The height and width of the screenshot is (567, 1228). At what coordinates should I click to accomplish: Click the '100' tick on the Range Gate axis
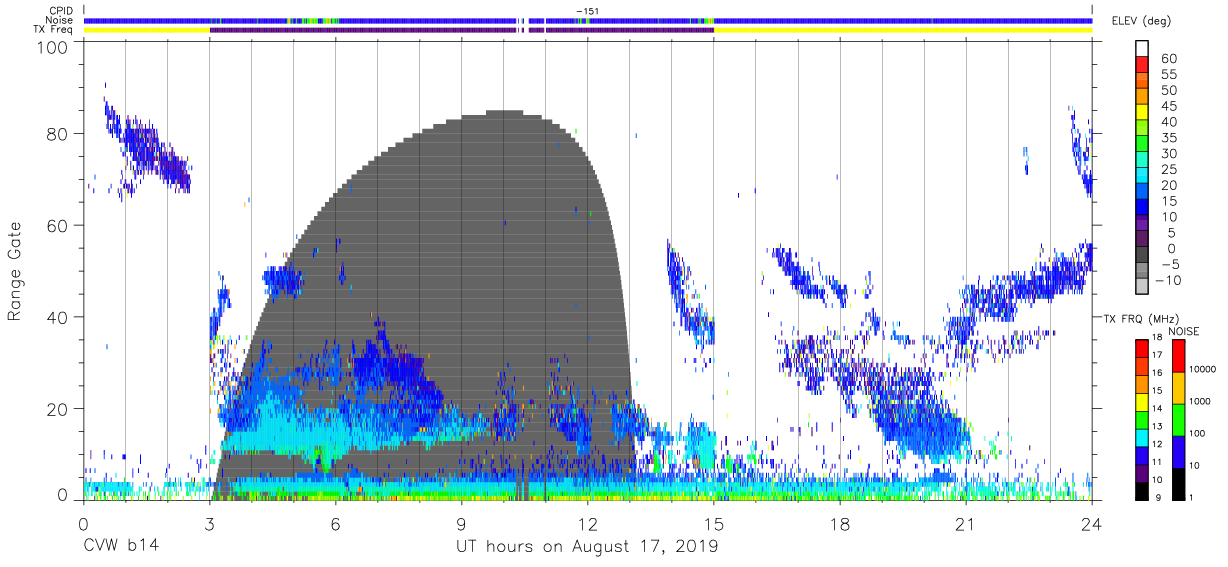click(x=53, y=47)
